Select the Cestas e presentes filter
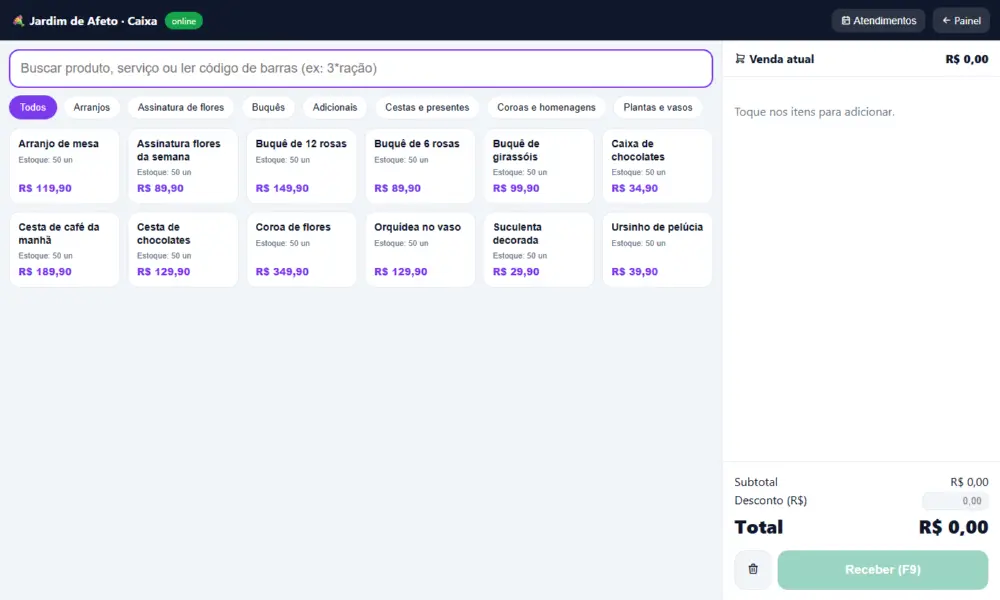1000x600 pixels. 427,107
